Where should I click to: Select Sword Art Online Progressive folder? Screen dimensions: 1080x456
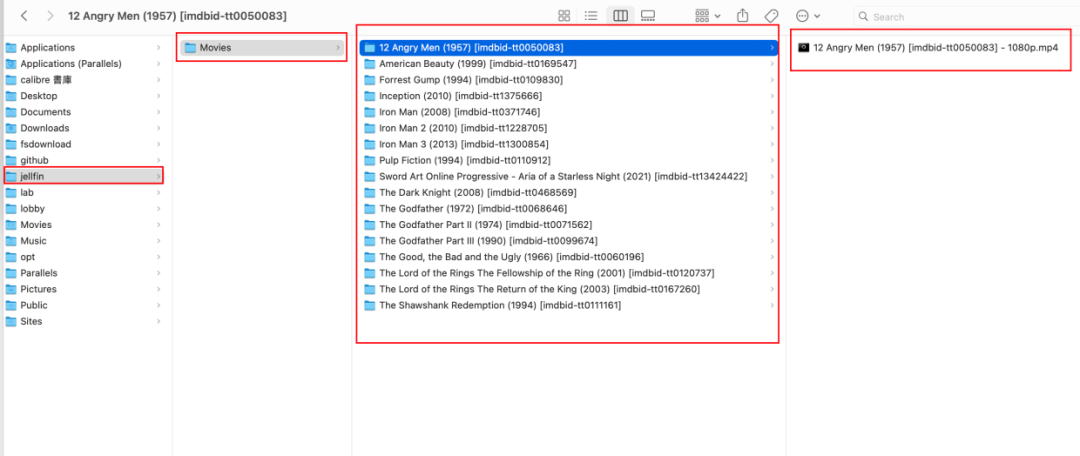point(569,176)
